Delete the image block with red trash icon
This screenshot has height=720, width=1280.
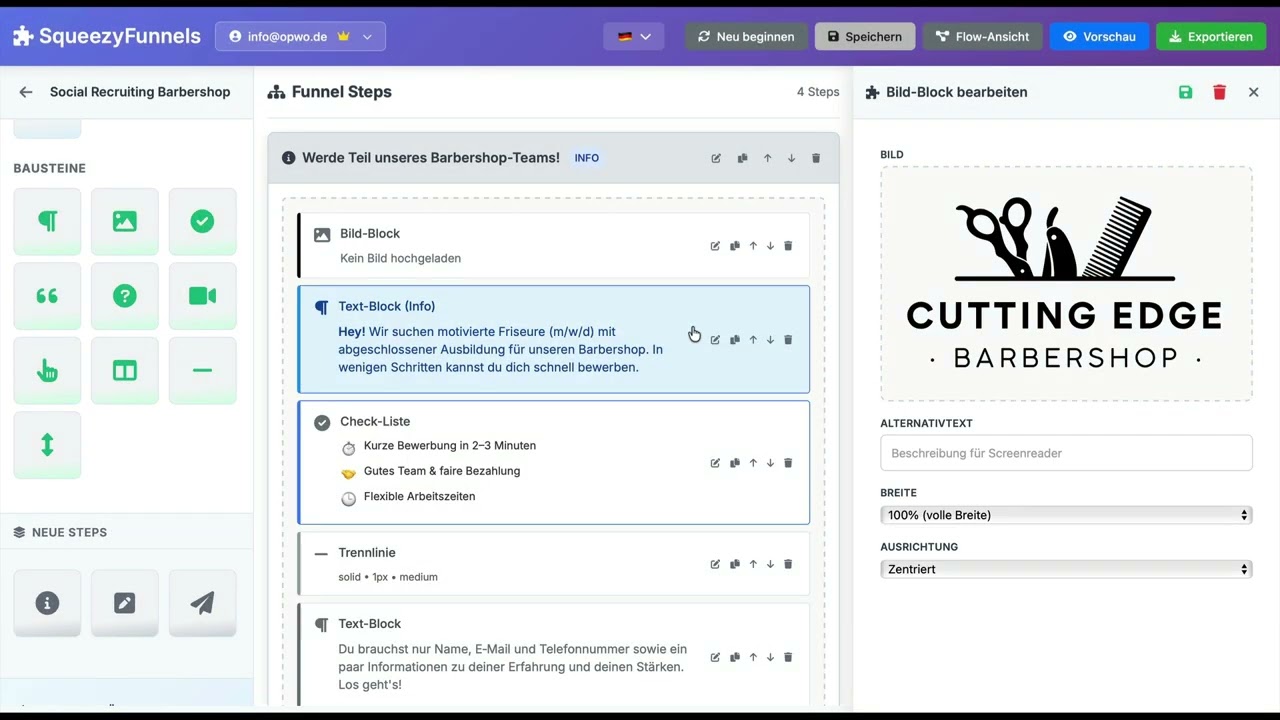coord(1219,92)
